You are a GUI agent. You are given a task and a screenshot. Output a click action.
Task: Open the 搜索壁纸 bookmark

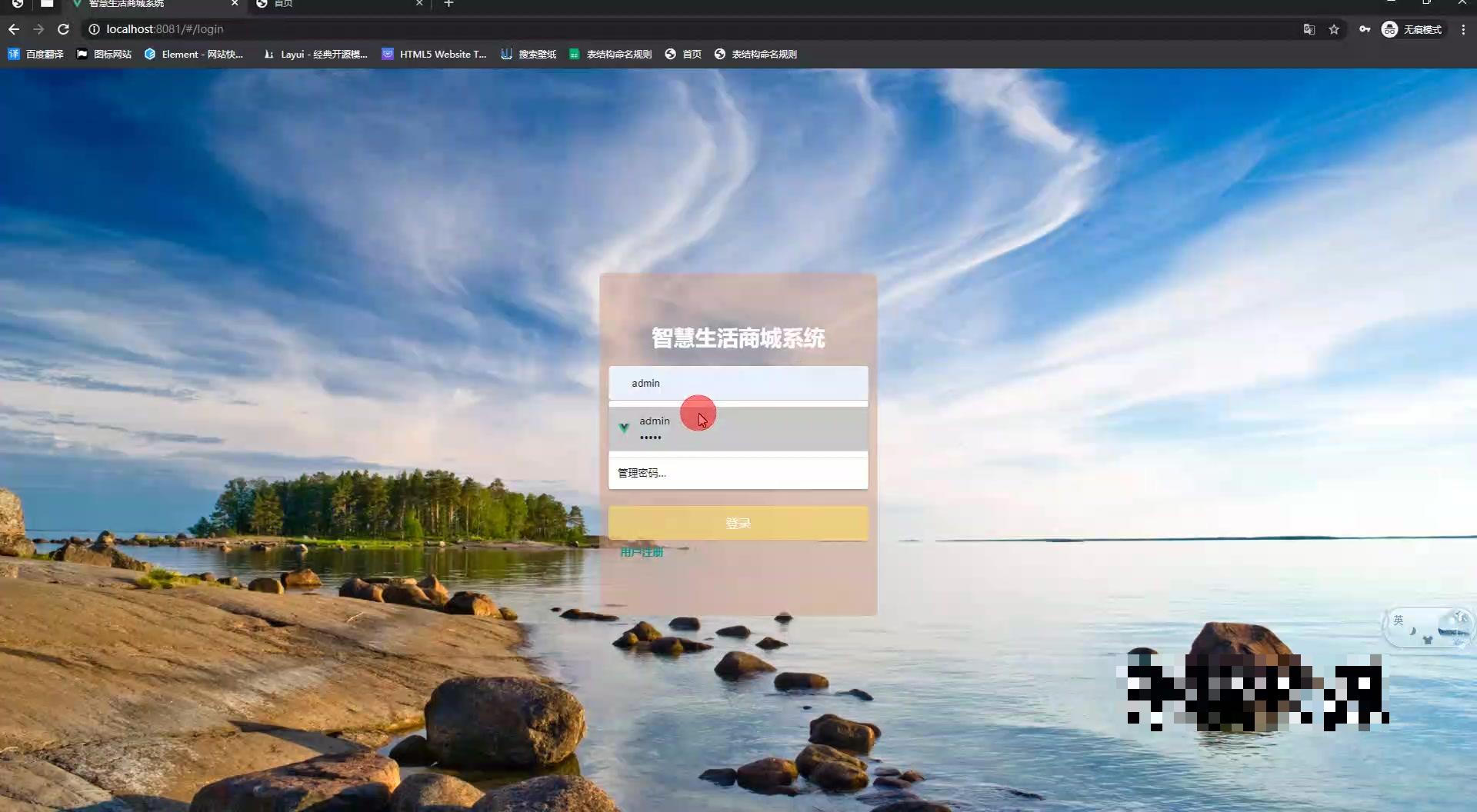coord(528,54)
